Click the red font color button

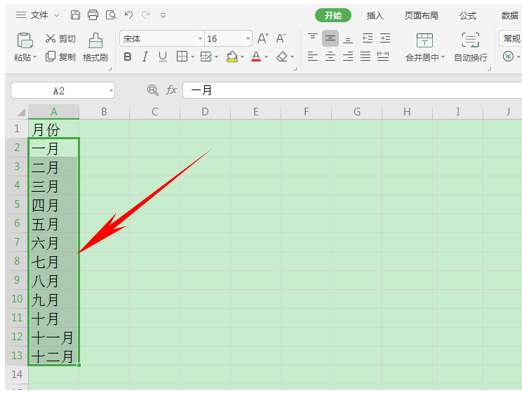[x=256, y=57]
